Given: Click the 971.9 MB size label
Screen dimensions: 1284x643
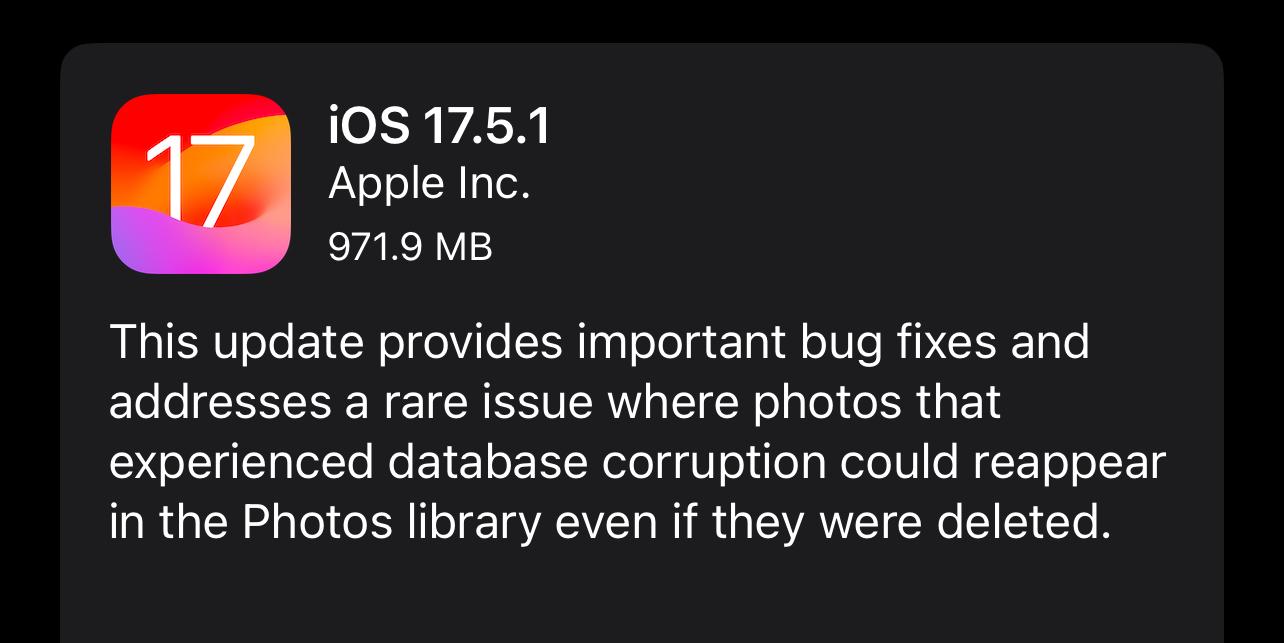Looking at the screenshot, I should (x=410, y=246).
